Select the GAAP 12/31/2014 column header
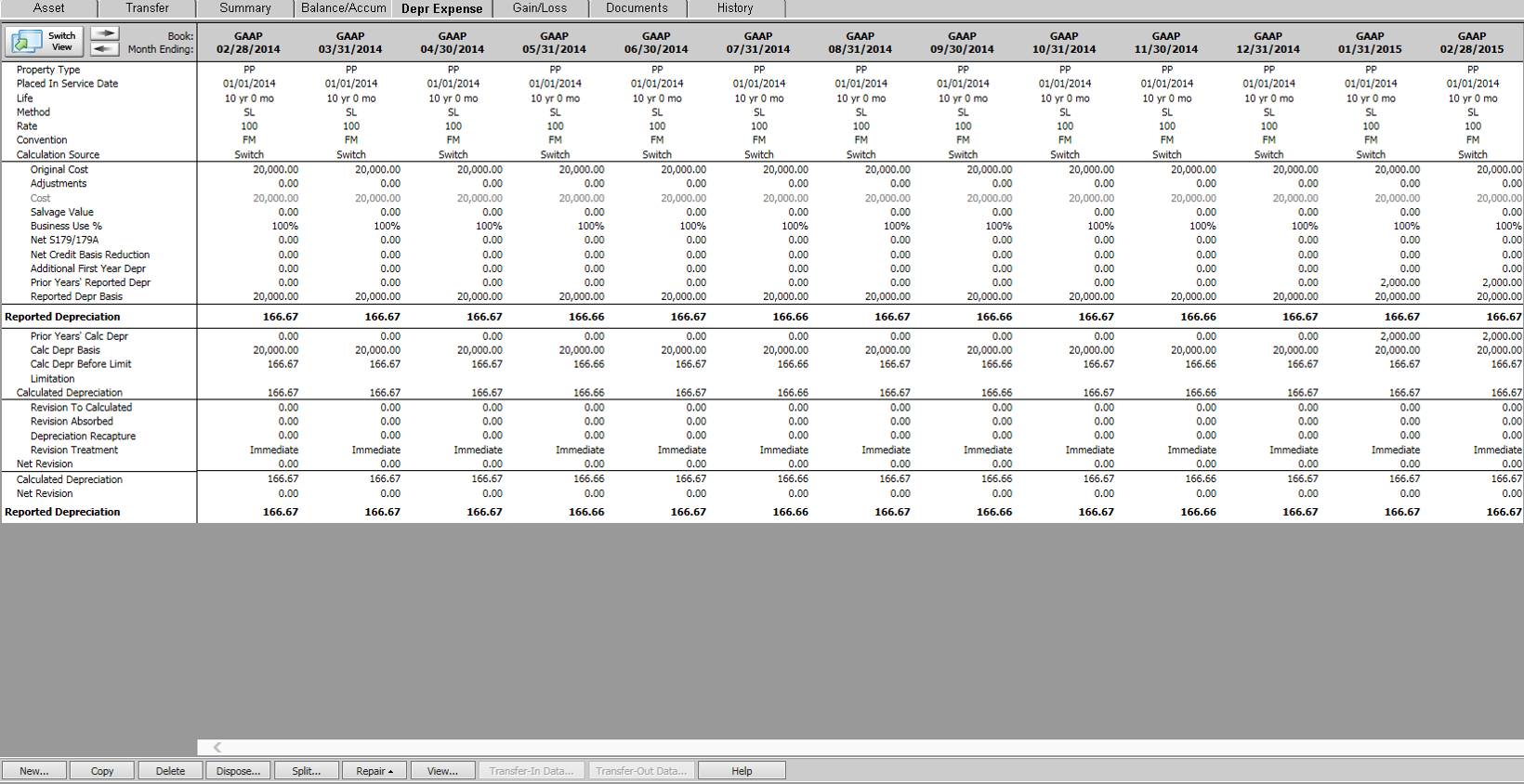The height and width of the screenshot is (784, 1524). pos(1268,43)
